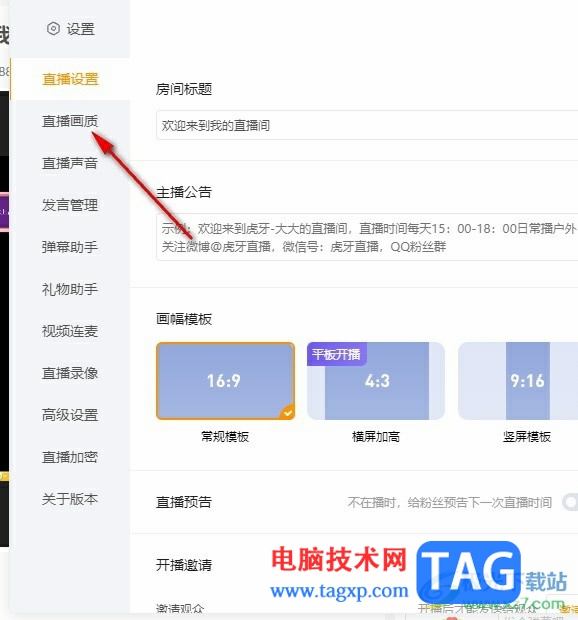Click the orange checkmark on 16:9 template
Screen dimensions: 578x620
[x=287, y=413]
